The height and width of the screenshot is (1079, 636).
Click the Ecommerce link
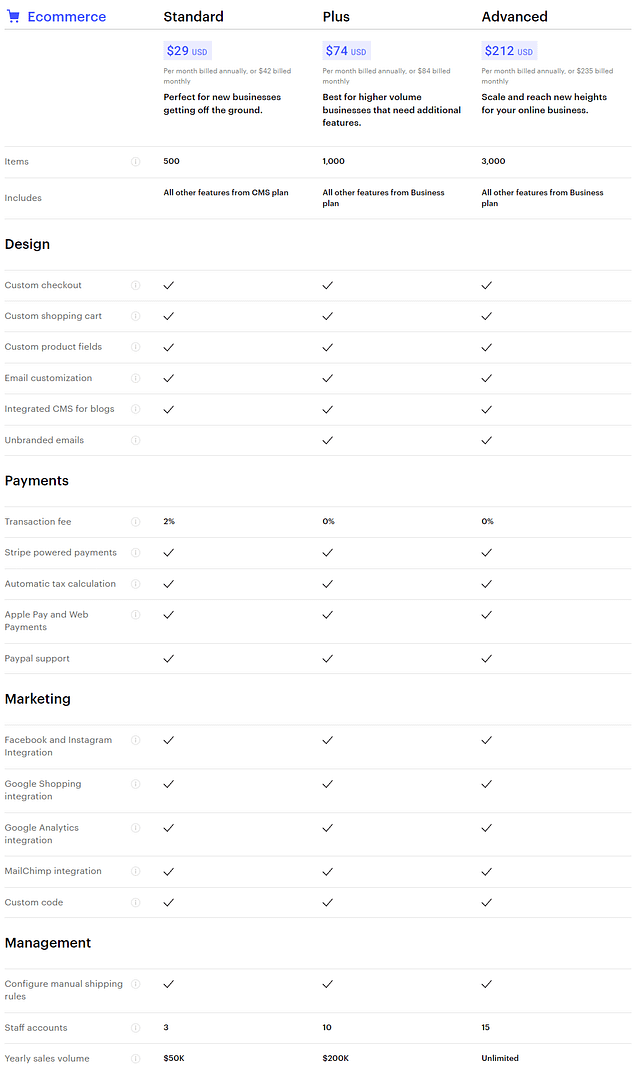tap(66, 16)
